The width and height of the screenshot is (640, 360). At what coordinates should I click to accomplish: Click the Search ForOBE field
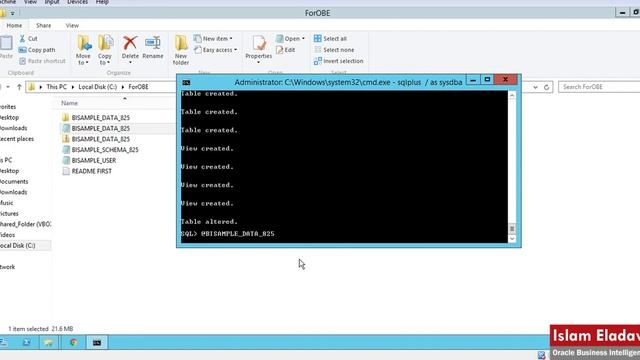click(599, 87)
